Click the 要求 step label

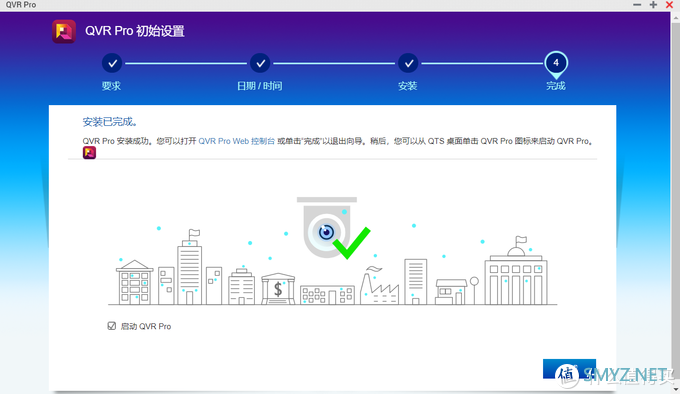111,86
